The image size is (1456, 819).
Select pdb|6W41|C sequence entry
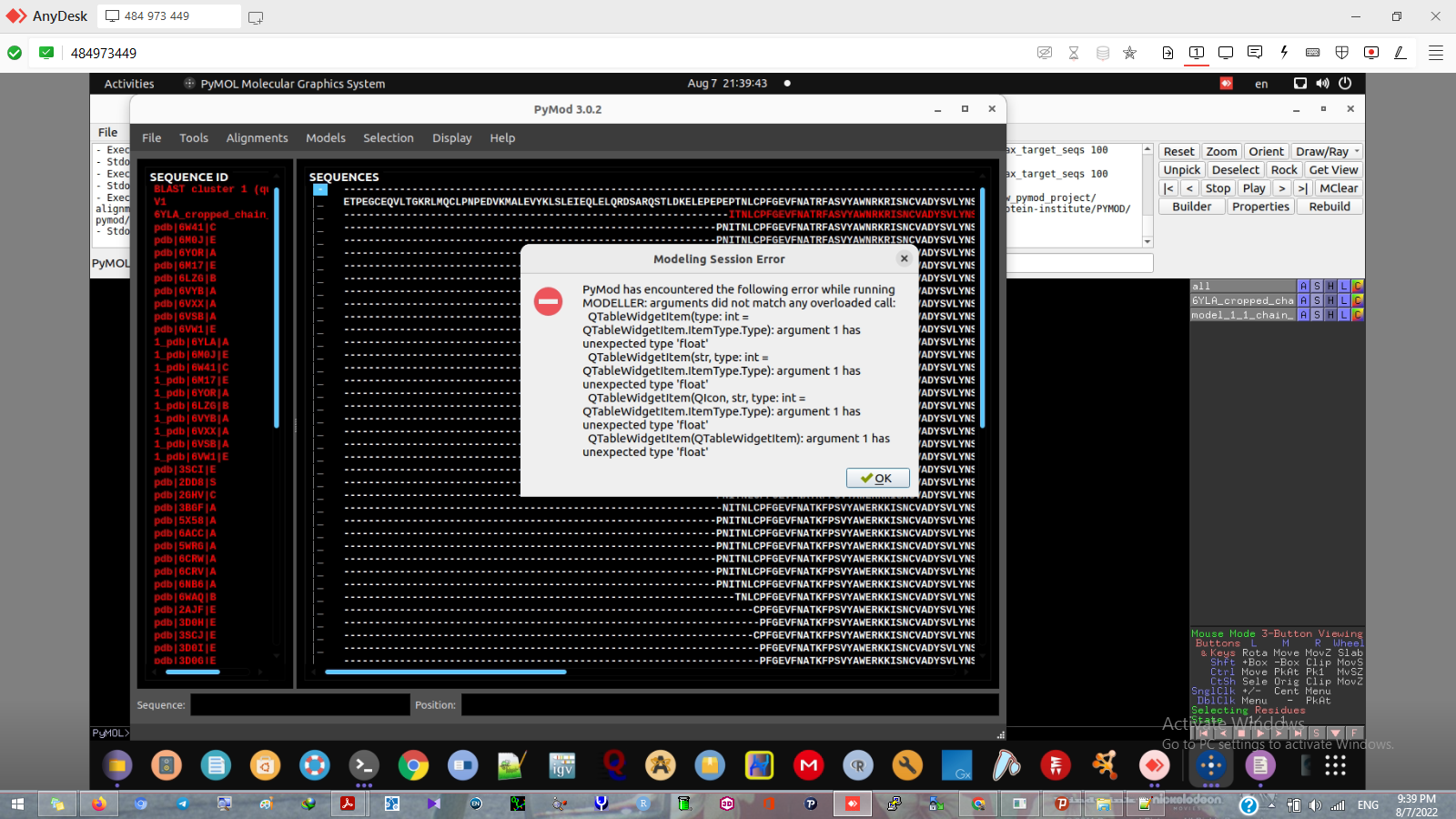185,227
